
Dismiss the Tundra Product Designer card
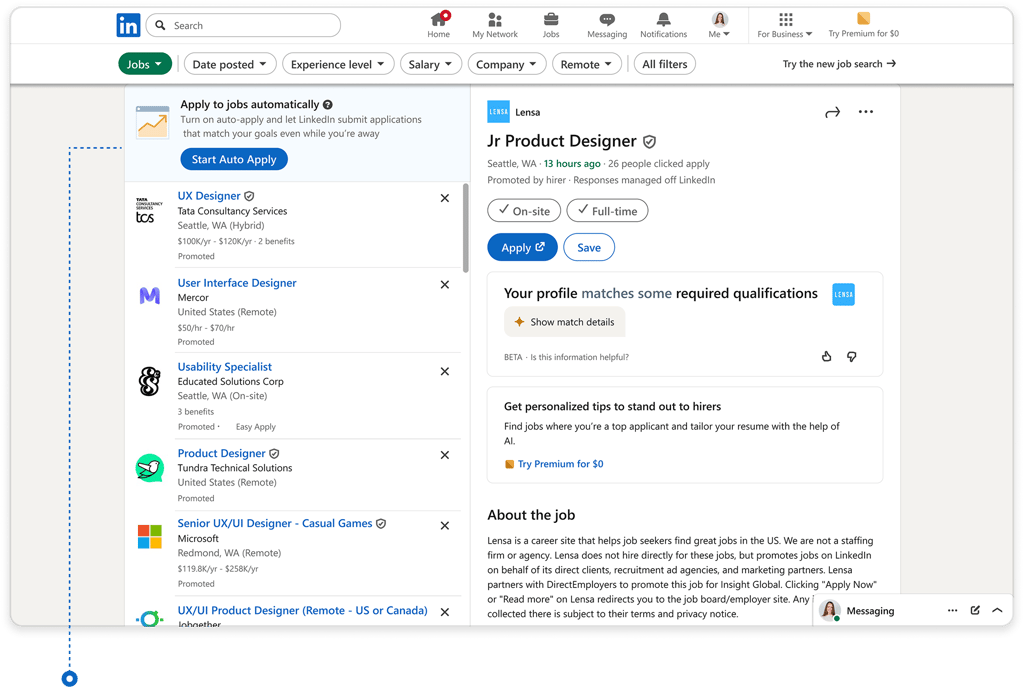click(x=445, y=455)
